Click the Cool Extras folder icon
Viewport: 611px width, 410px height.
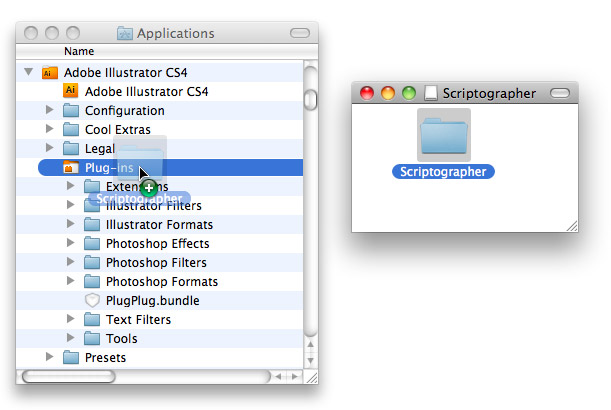coord(71,129)
